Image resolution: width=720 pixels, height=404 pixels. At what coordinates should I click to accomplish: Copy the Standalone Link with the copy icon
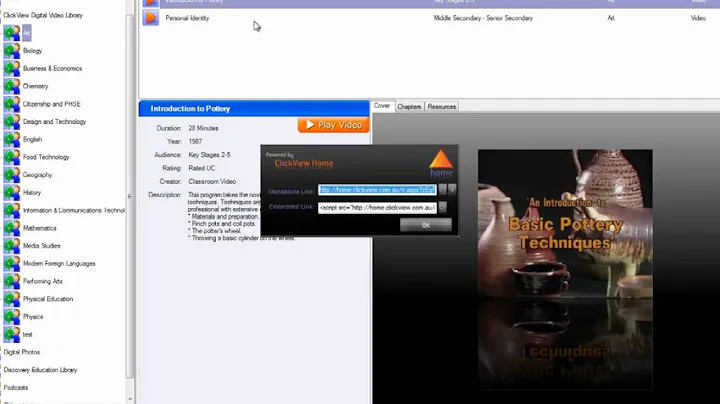tap(443, 189)
